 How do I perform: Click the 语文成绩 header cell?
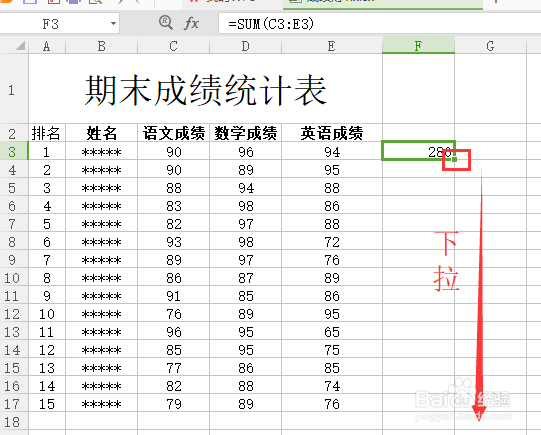click(174, 134)
